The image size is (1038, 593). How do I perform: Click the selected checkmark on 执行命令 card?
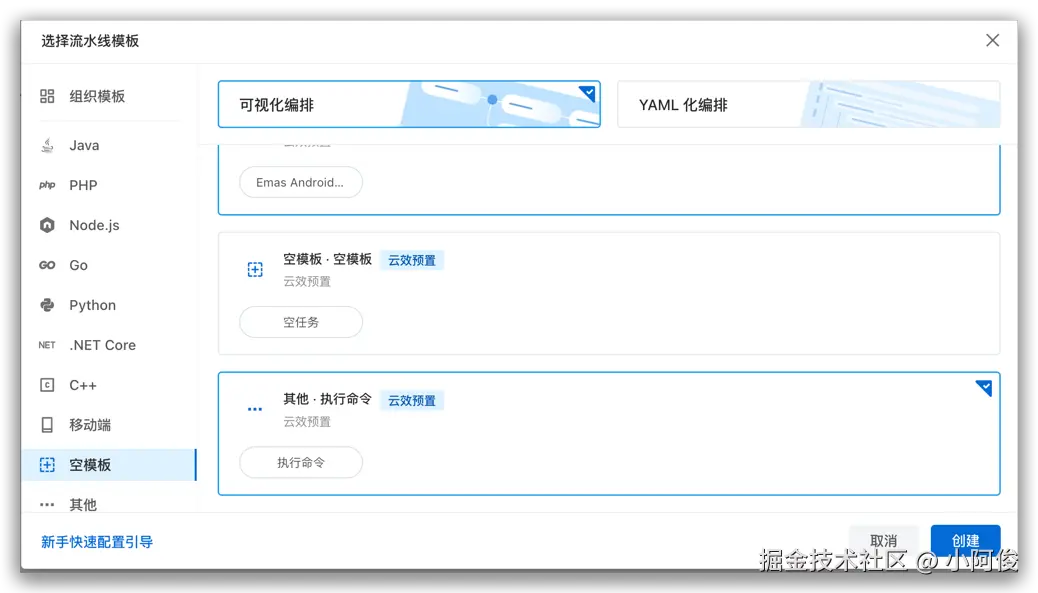click(x=984, y=387)
